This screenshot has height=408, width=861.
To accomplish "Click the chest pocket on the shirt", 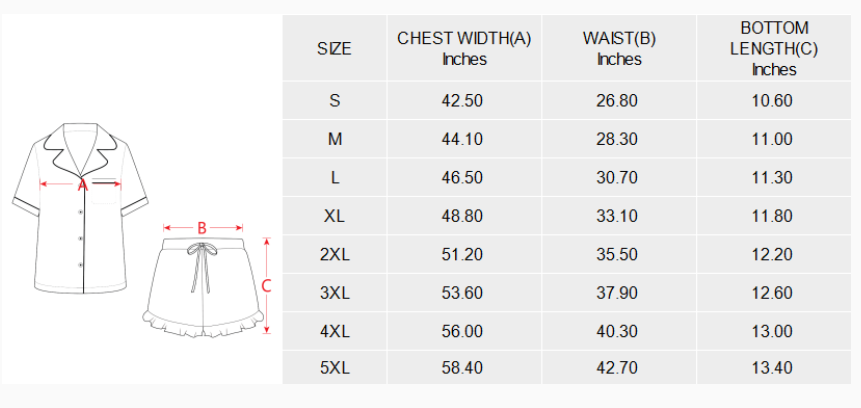I will pos(108,189).
